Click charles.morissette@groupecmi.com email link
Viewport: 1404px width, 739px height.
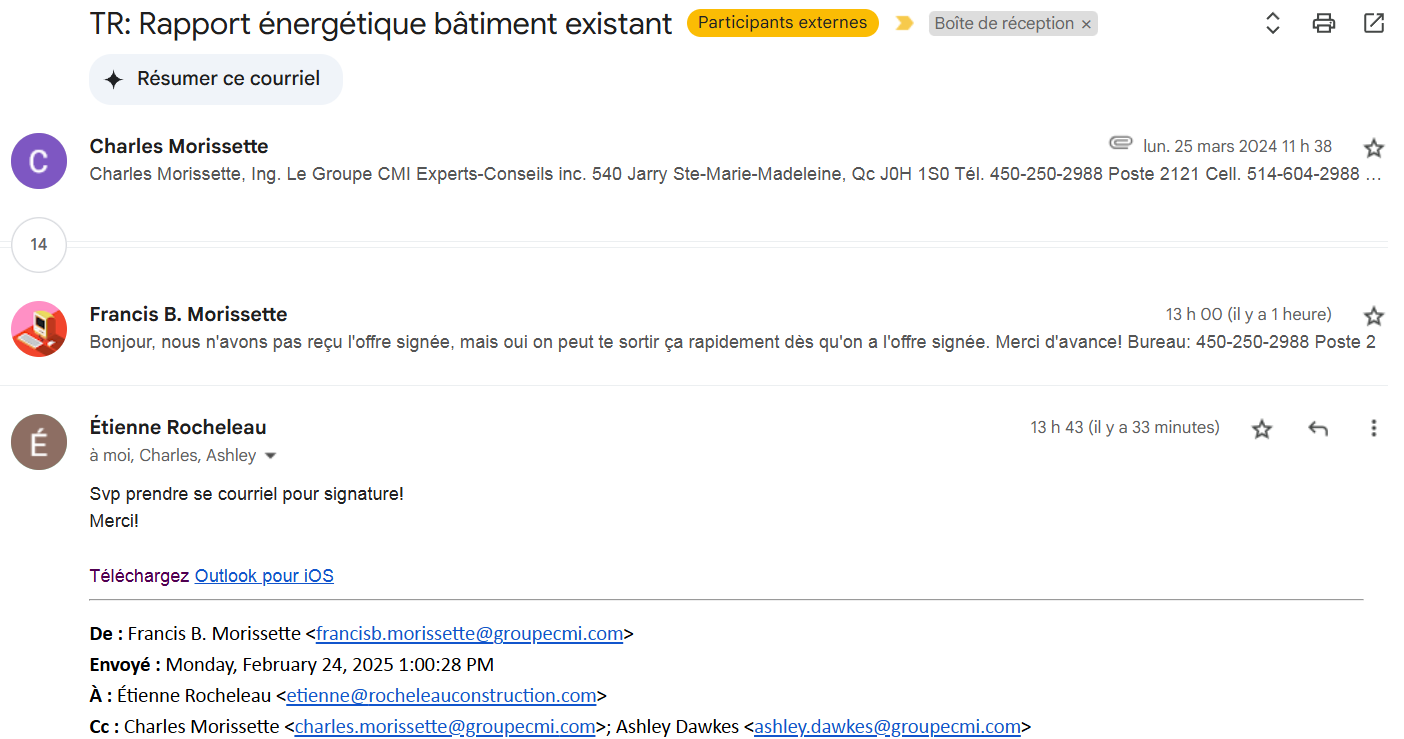(445, 727)
